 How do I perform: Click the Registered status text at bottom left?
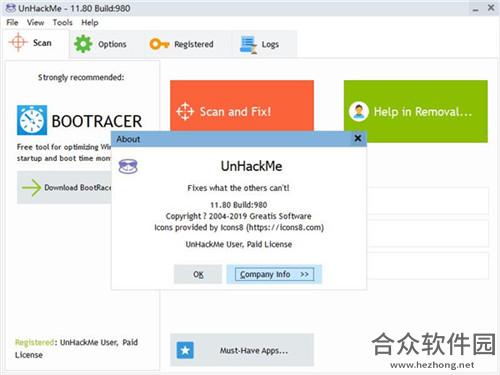click(76, 348)
